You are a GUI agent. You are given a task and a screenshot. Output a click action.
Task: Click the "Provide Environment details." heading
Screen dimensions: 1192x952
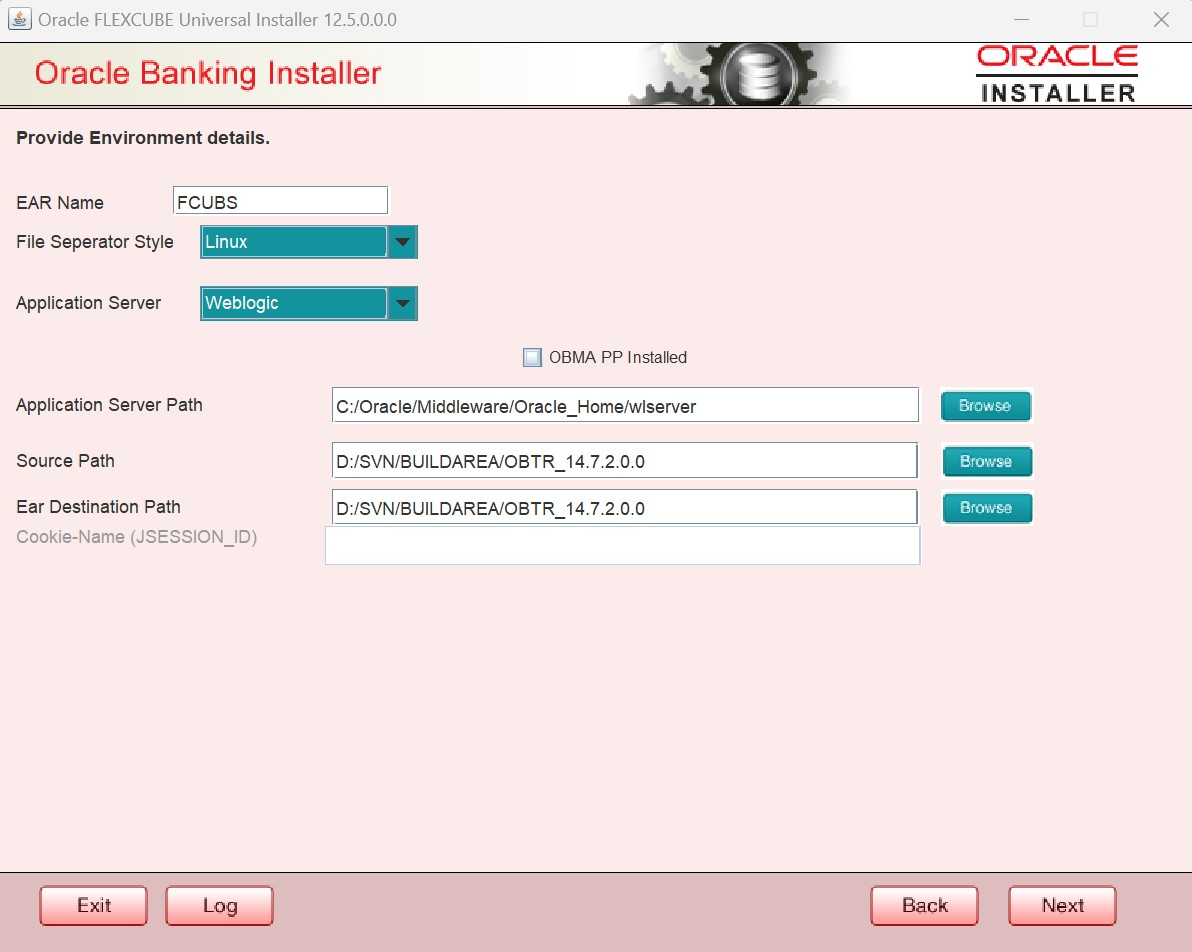[x=143, y=138]
